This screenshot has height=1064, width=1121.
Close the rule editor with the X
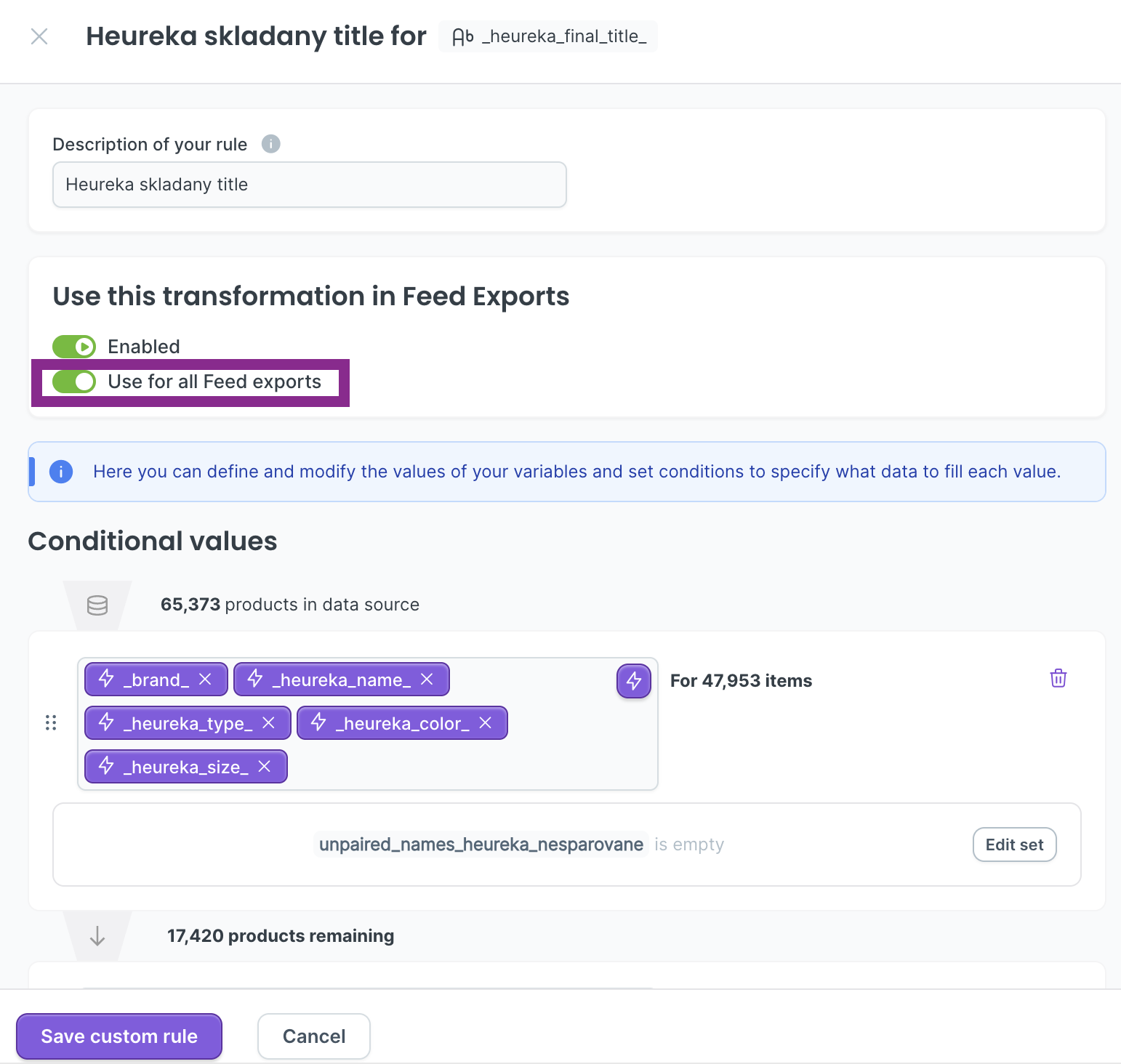pyautogui.click(x=39, y=36)
